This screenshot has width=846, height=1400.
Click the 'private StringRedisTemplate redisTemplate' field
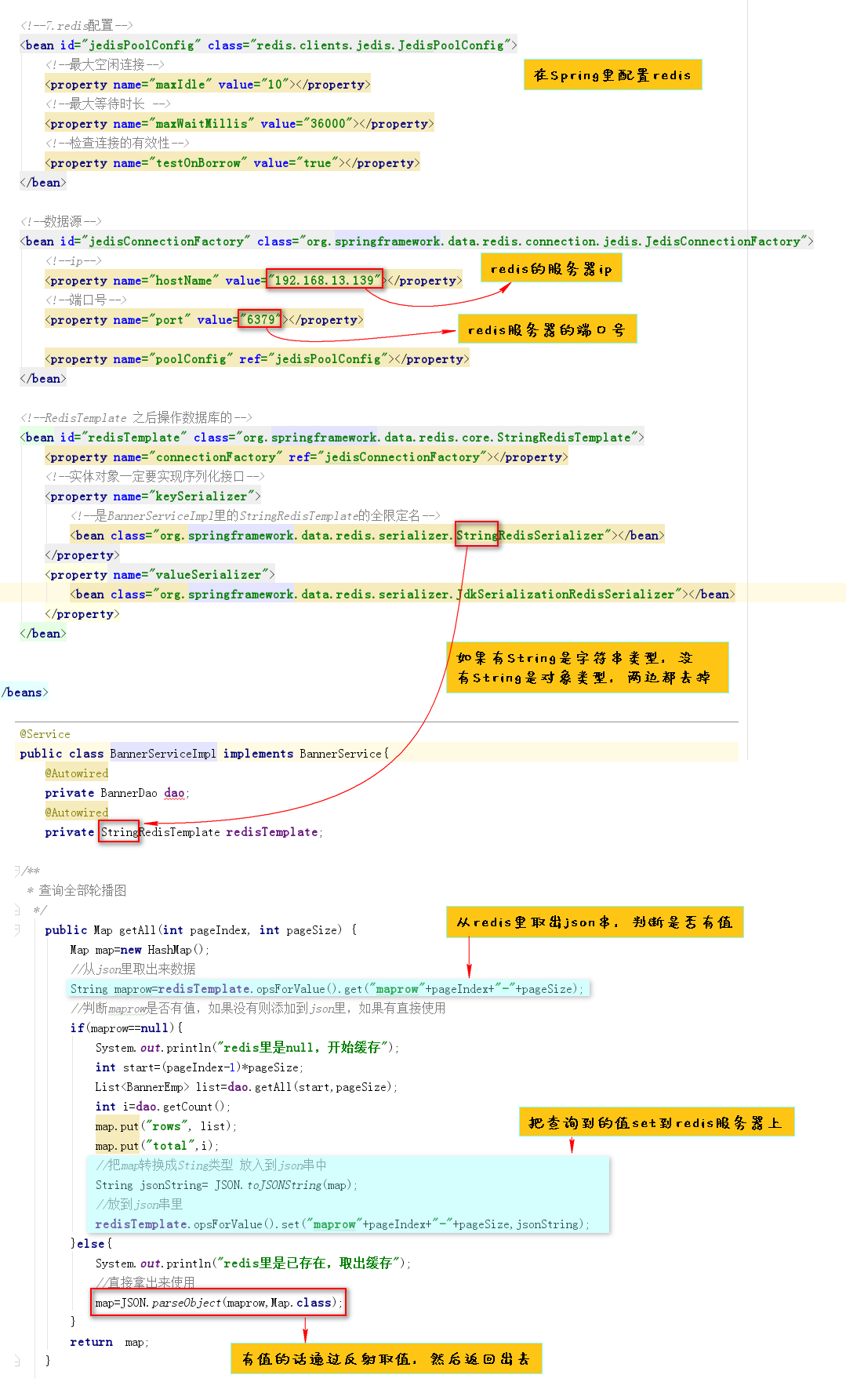(x=183, y=832)
